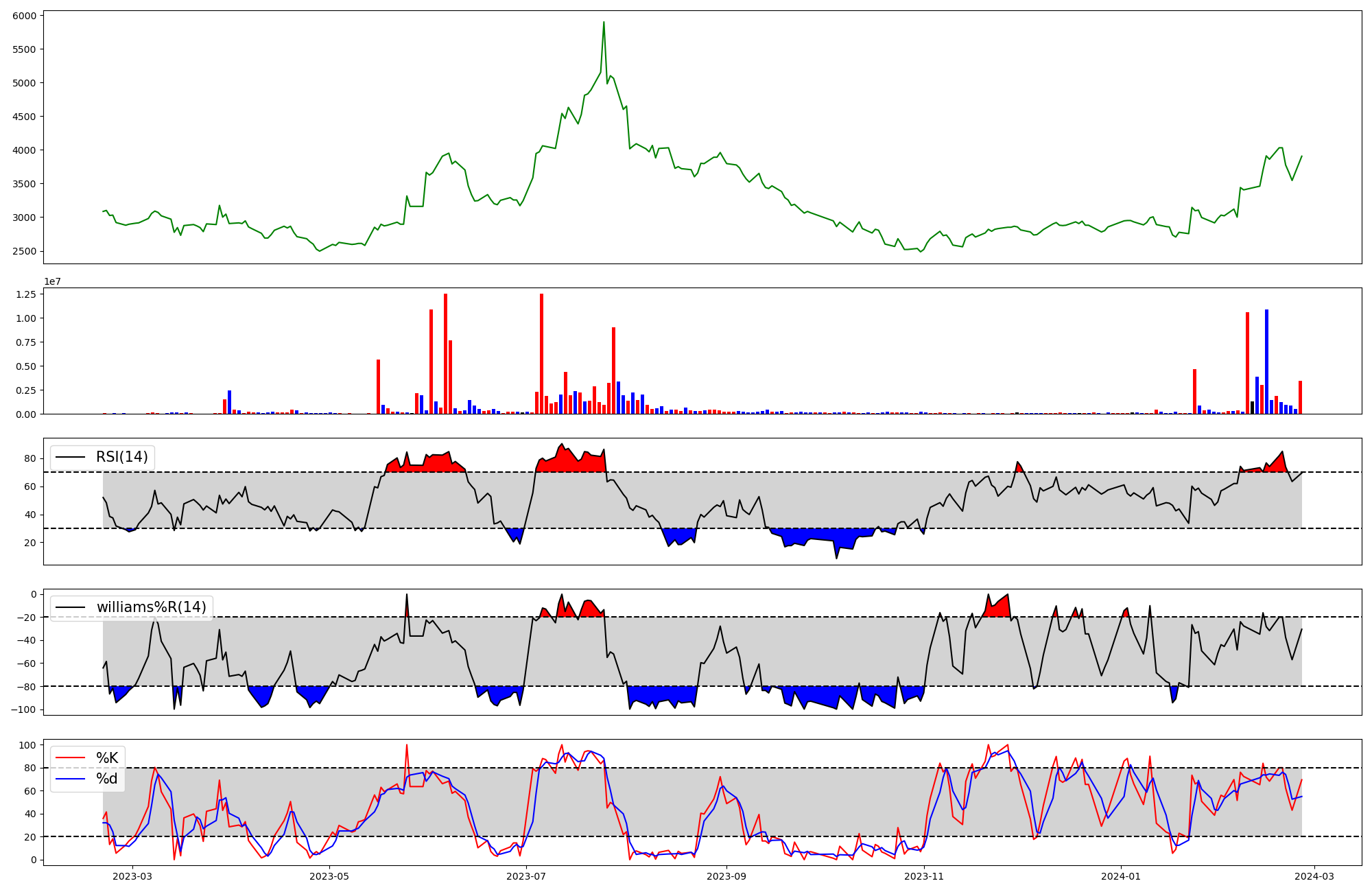
Task: Click the 2500 price axis label
Action: [x=23, y=251]
